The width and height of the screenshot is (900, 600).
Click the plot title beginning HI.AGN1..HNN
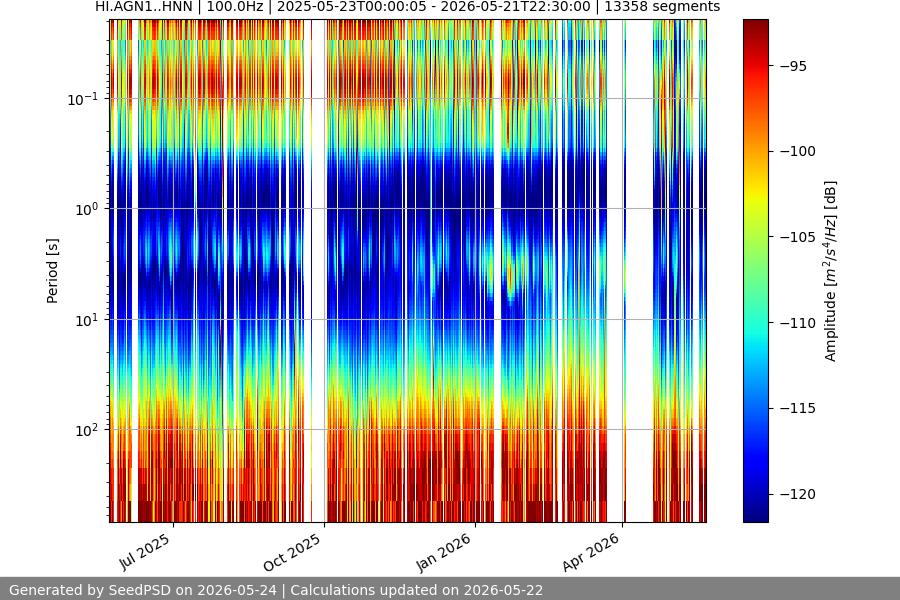tap(408, 7)
